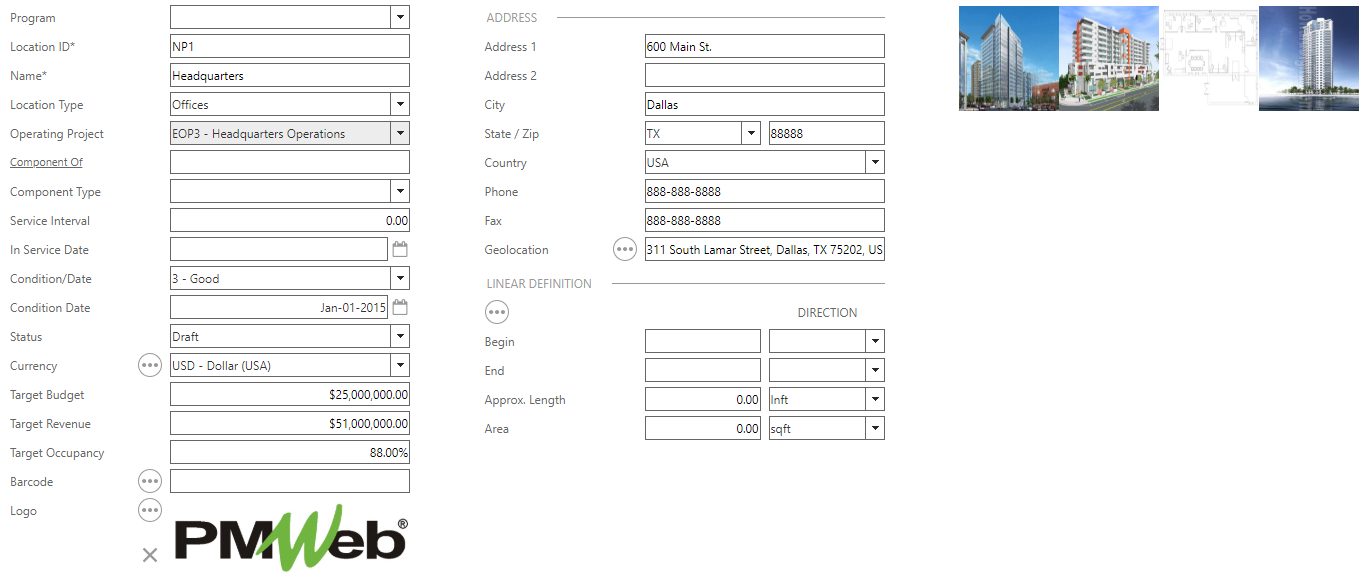Click the first glass tower building thumbnail
Viewport: 1366px width, 586px height.
[x=1008, y=58]
